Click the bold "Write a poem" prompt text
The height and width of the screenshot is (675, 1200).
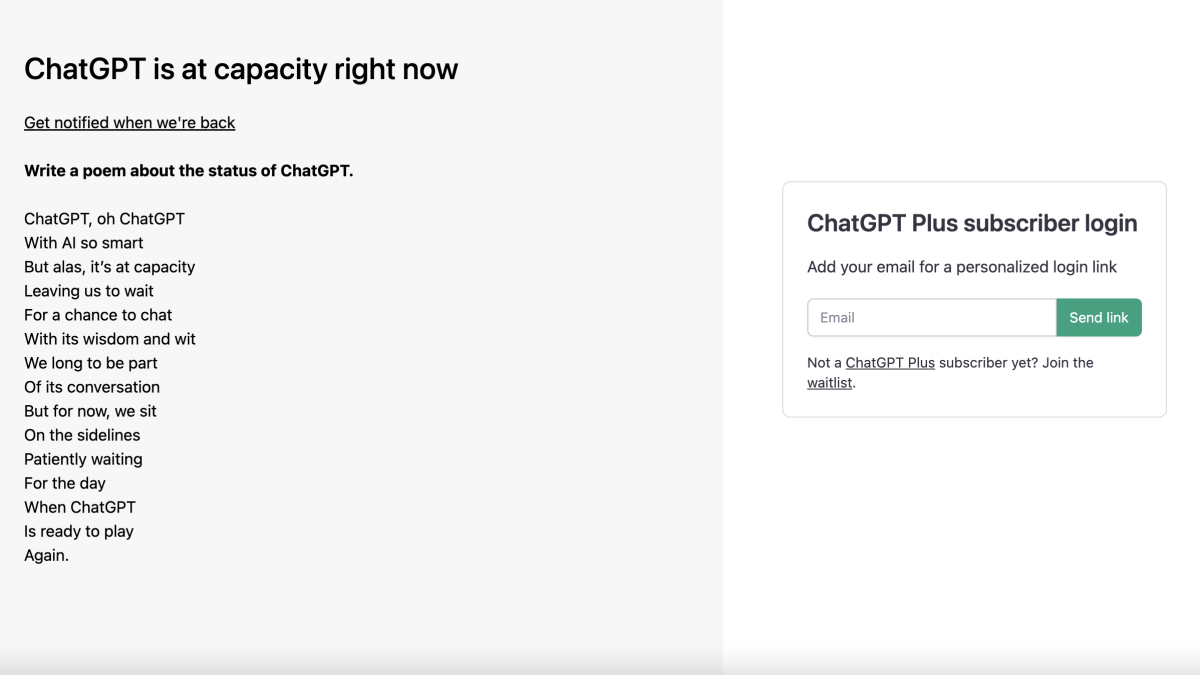click(188, 171)
